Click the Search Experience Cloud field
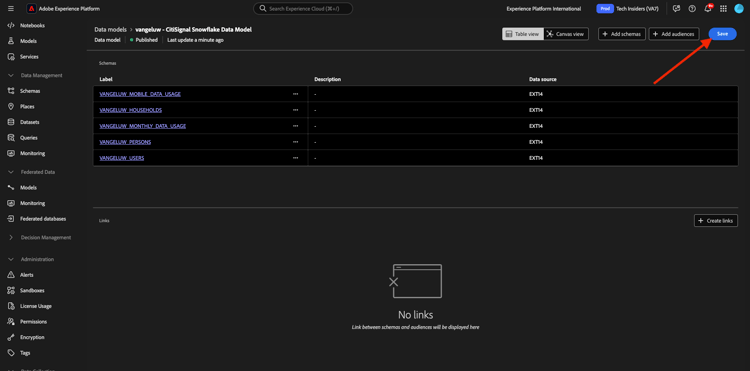The height and width of the screenshot is (371, 750). [x=303, y=9]
